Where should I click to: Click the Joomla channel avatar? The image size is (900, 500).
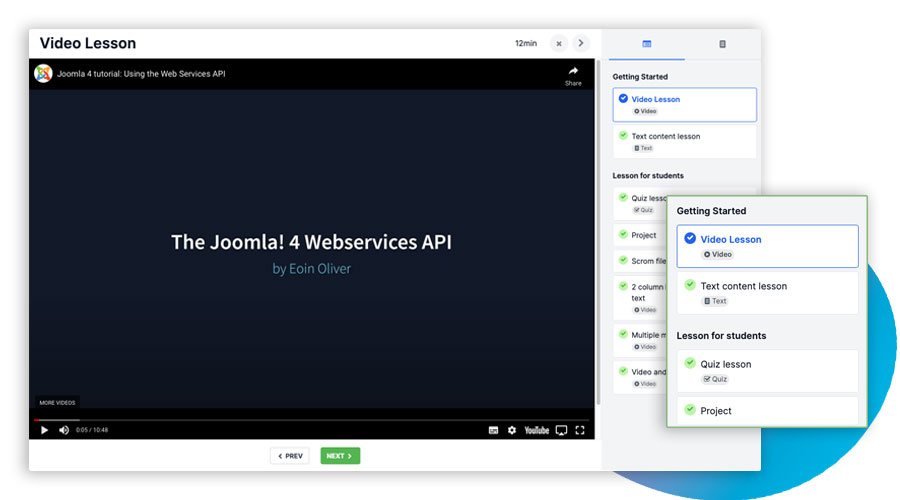coord(43,73)
